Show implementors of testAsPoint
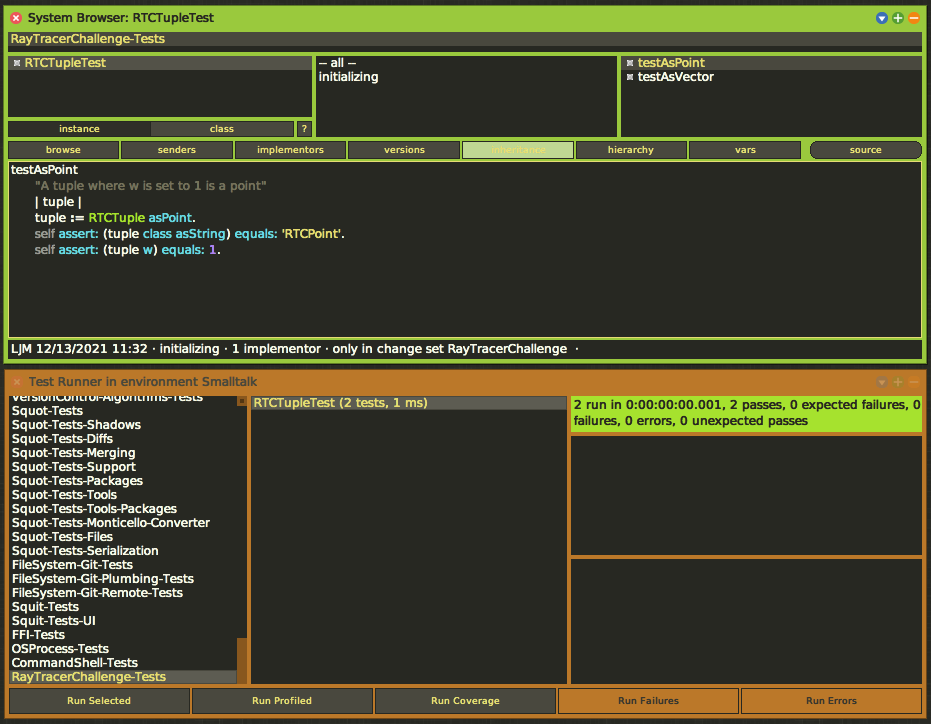 (x=290, y=150)
